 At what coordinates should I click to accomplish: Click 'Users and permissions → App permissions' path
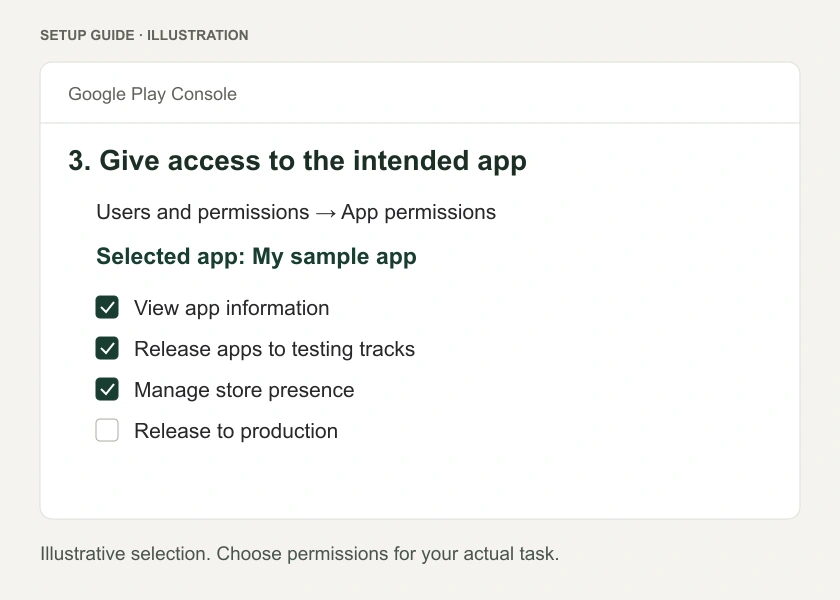(x=296, y=212)
